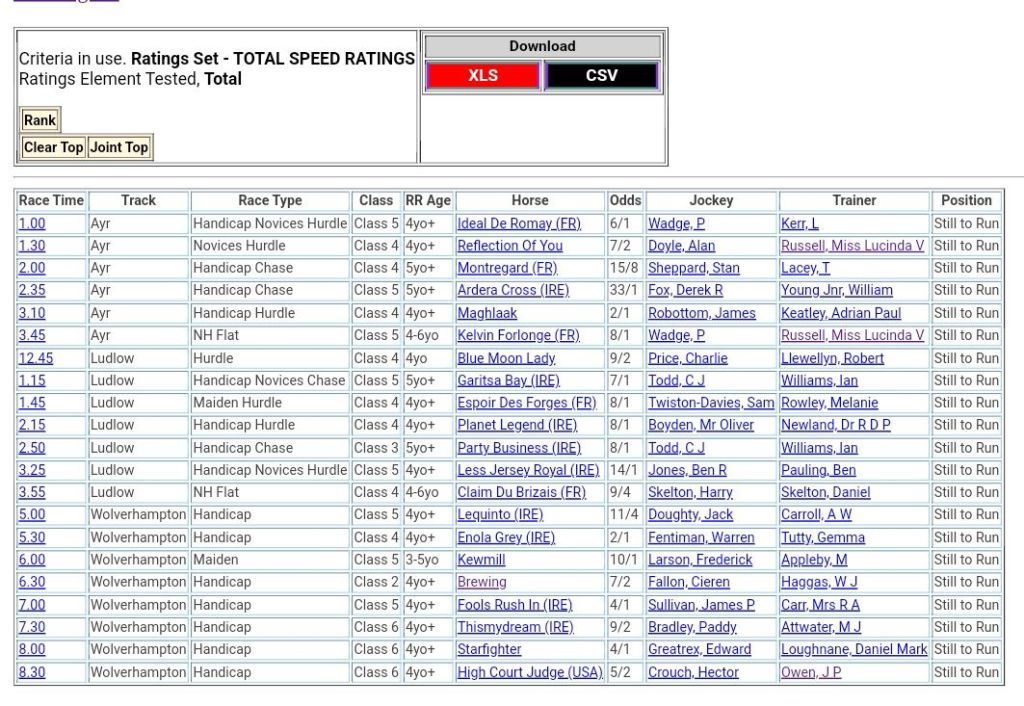This screenshot has width=1024, height=706.
Task: View jockey Twiston-Davies, Sam
Action: pos(710,403)
